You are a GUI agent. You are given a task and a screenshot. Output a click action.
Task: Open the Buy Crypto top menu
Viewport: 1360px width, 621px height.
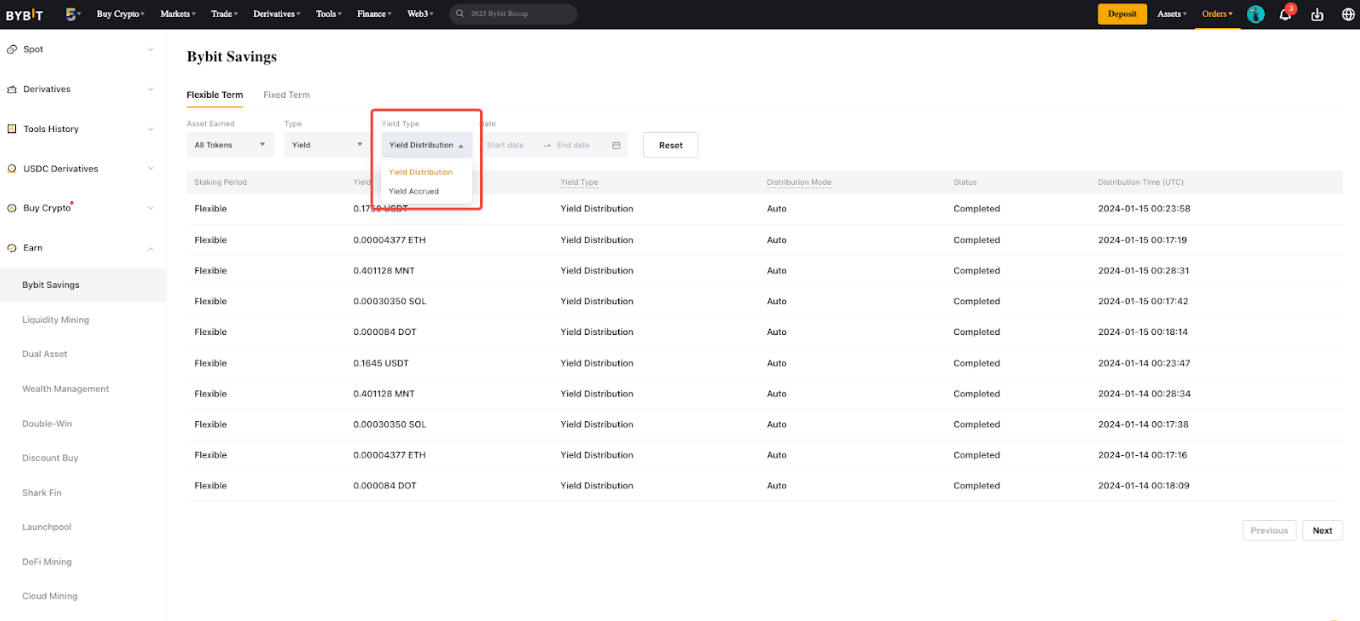pos(120,14)
